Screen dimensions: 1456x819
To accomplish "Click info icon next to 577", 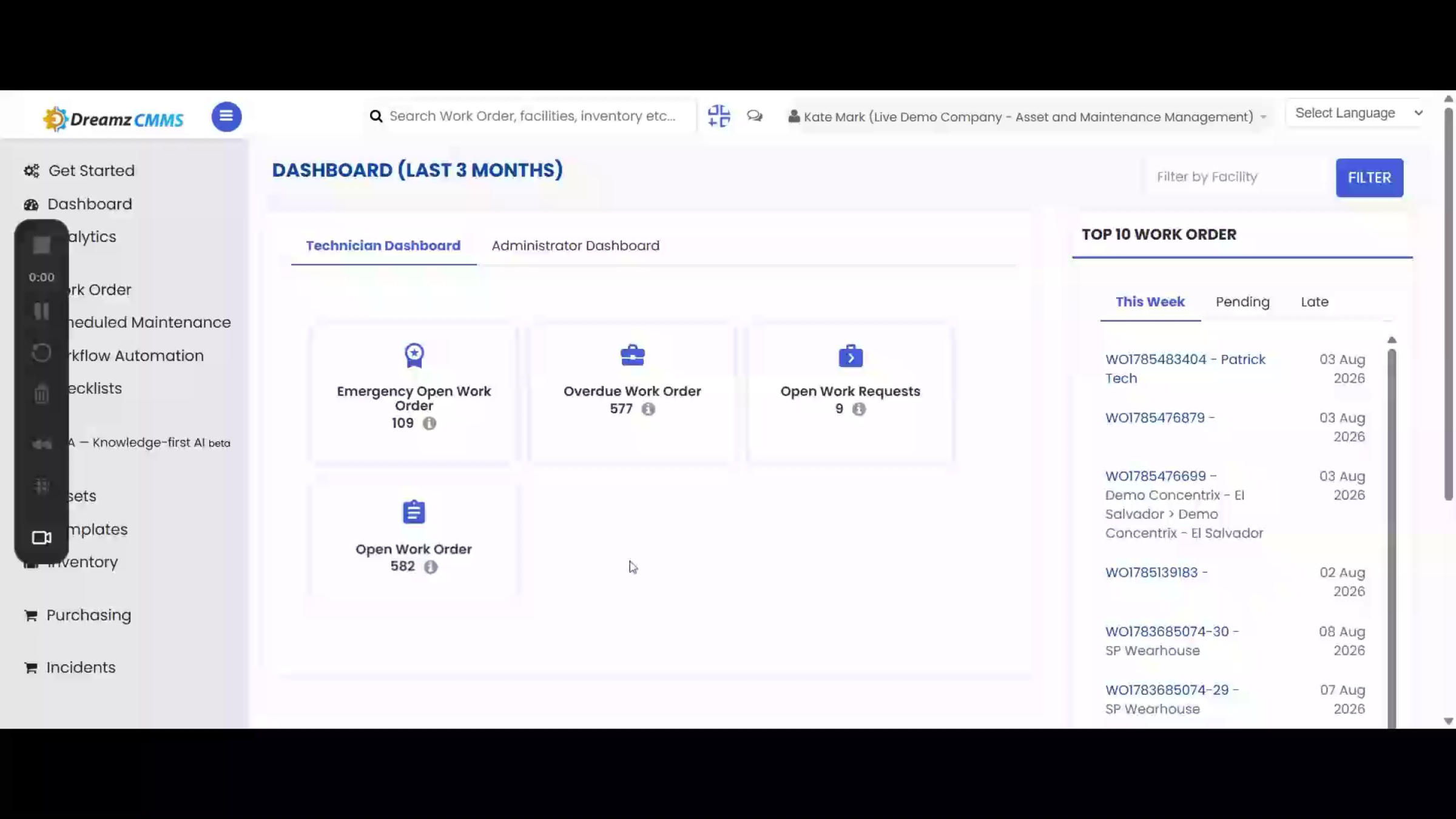I will pyautogui.click(x=649, y=409).
